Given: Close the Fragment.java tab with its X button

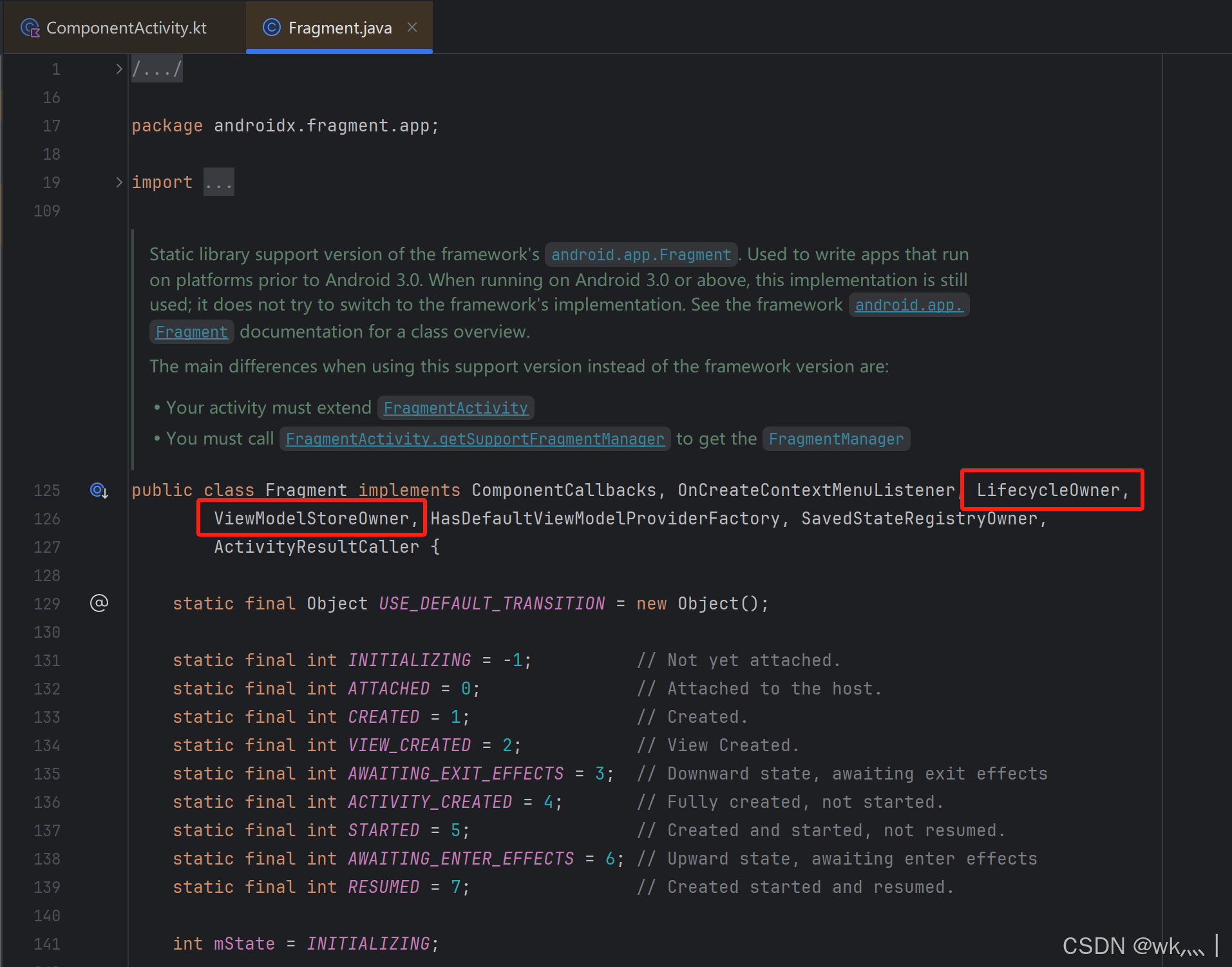Looking at the screenshot, I should pos(412,27).
